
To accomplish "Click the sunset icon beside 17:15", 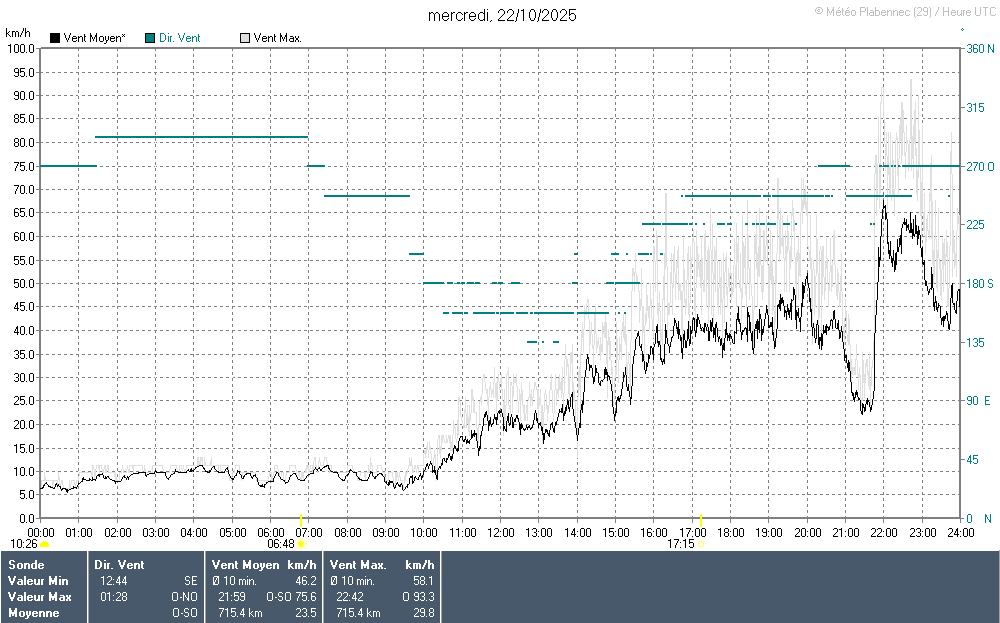I will pos(700,545).
